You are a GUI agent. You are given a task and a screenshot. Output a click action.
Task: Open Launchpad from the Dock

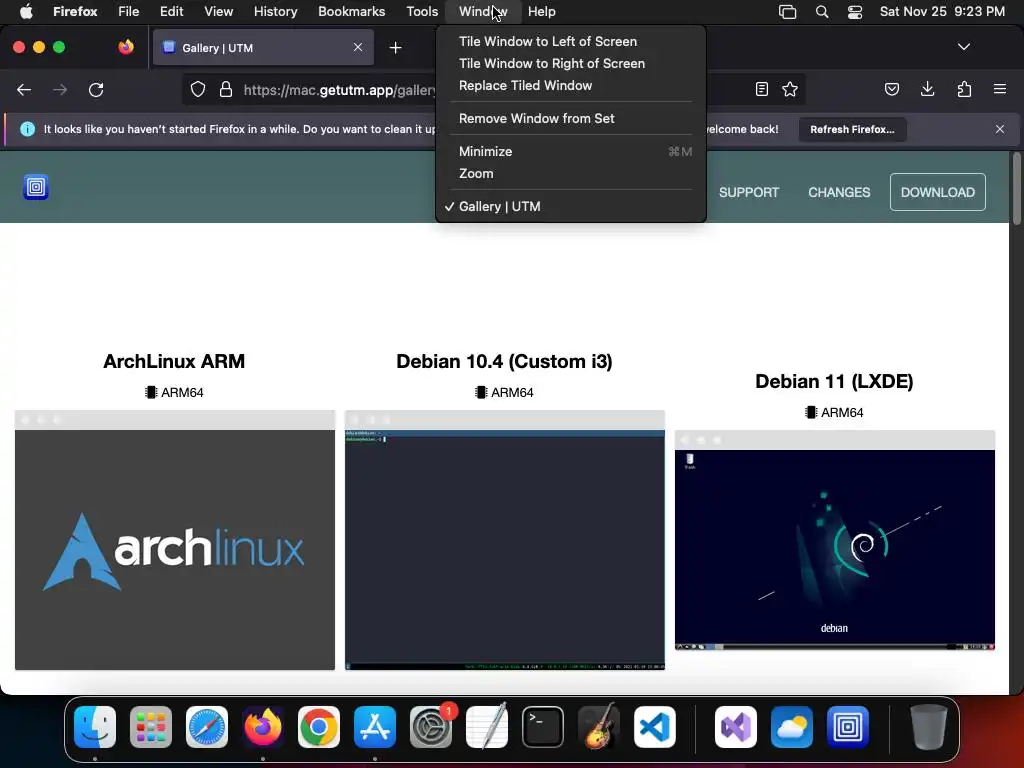(151, 727)
